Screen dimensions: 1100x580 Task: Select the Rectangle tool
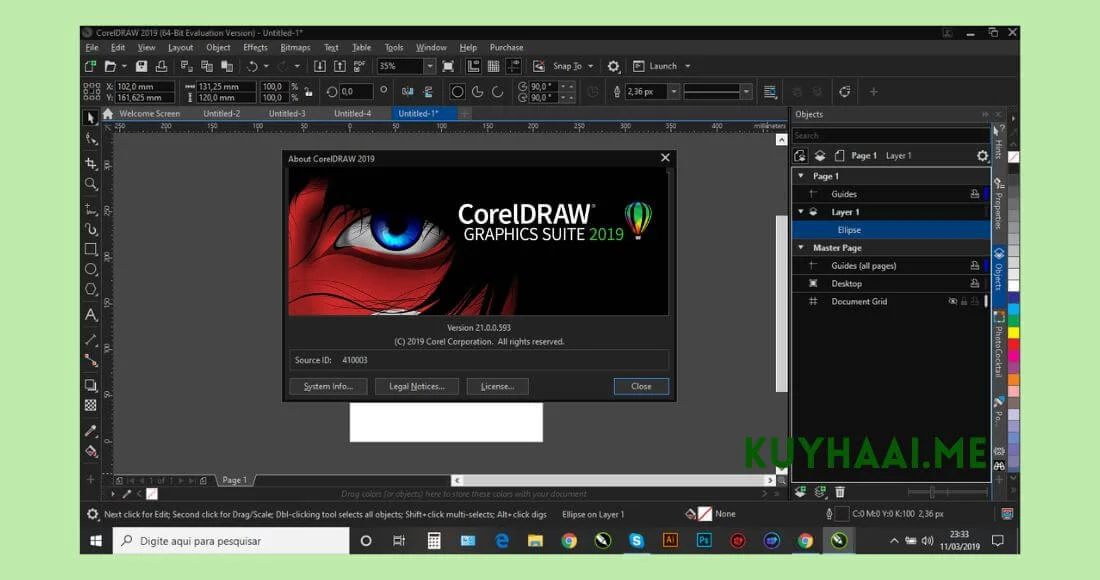click(x=90, y=249)
